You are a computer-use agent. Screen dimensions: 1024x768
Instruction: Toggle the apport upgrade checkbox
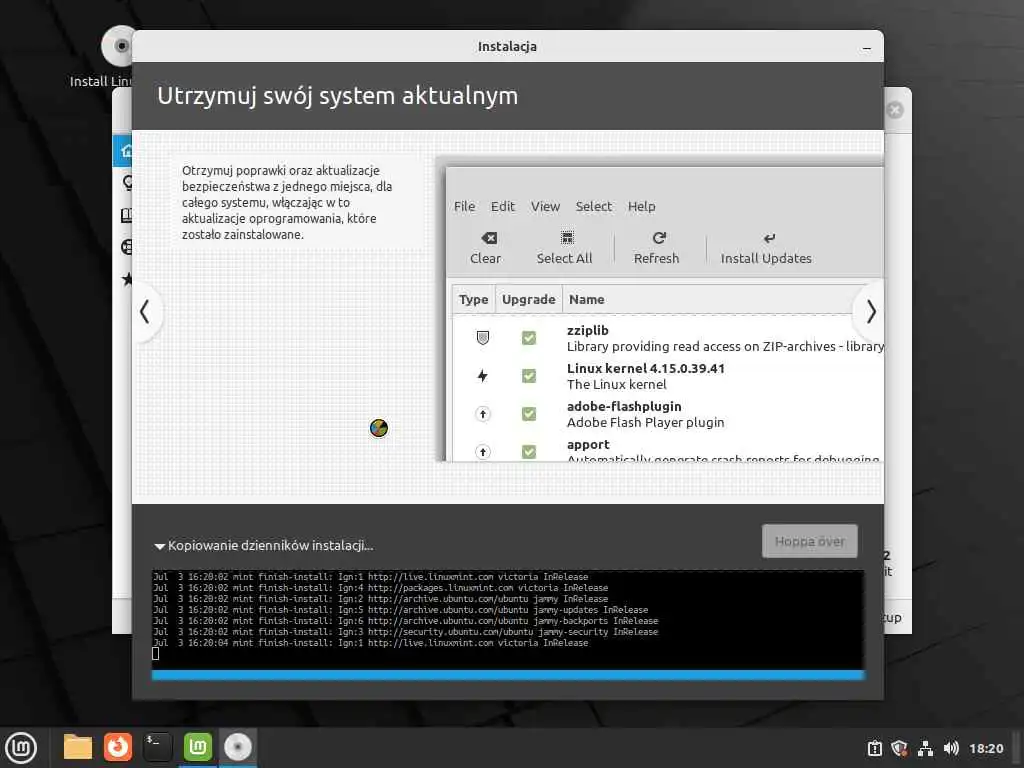(529, 451)
